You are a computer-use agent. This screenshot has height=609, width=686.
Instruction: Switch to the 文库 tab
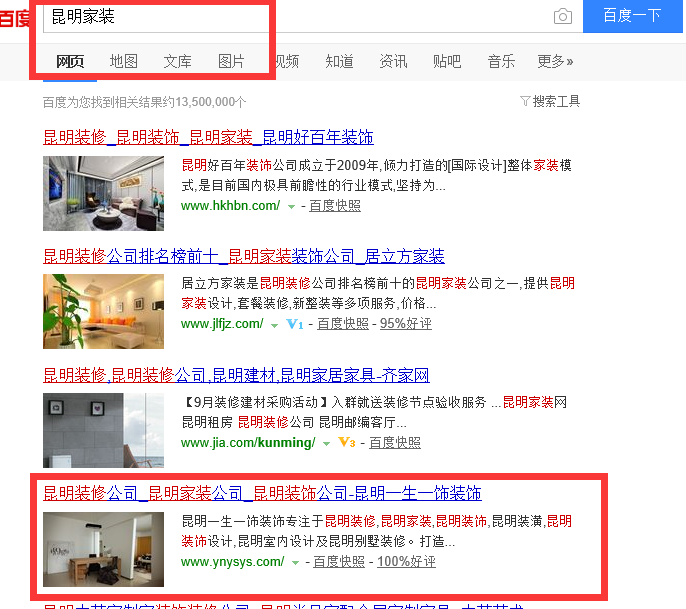[177, 61]
